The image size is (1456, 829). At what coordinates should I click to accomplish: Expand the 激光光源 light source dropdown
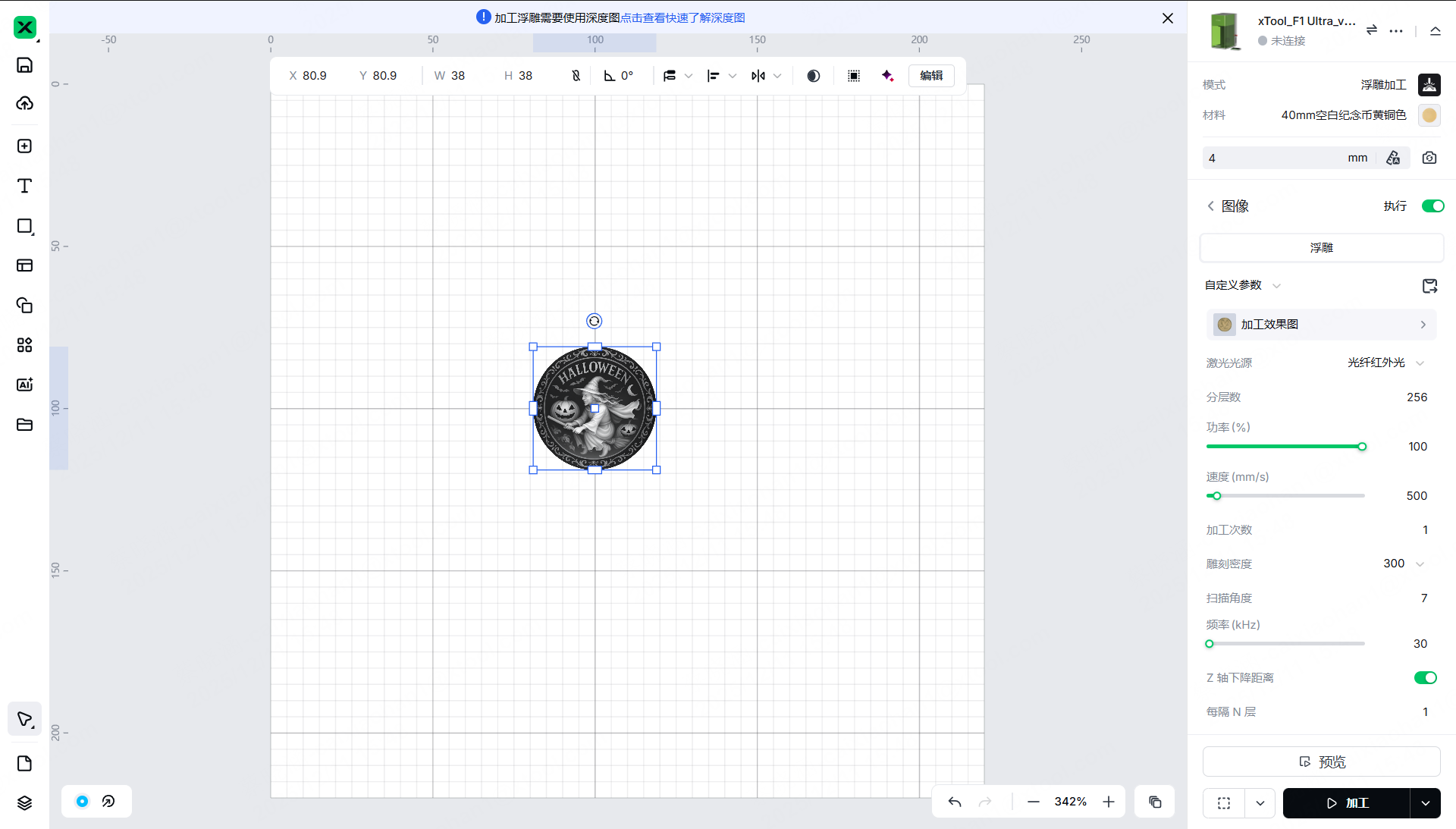tap(1420, 363)
